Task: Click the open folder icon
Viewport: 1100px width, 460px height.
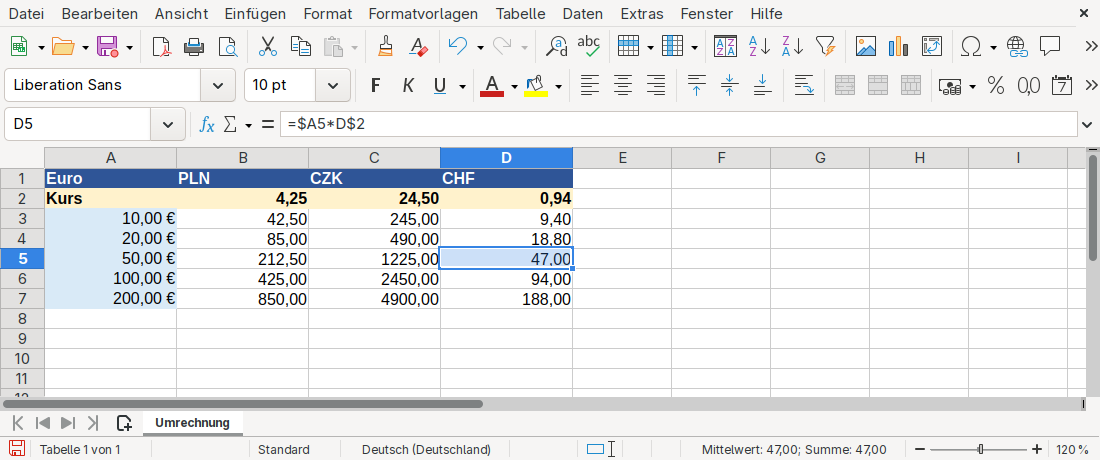Action: [63, 47]
